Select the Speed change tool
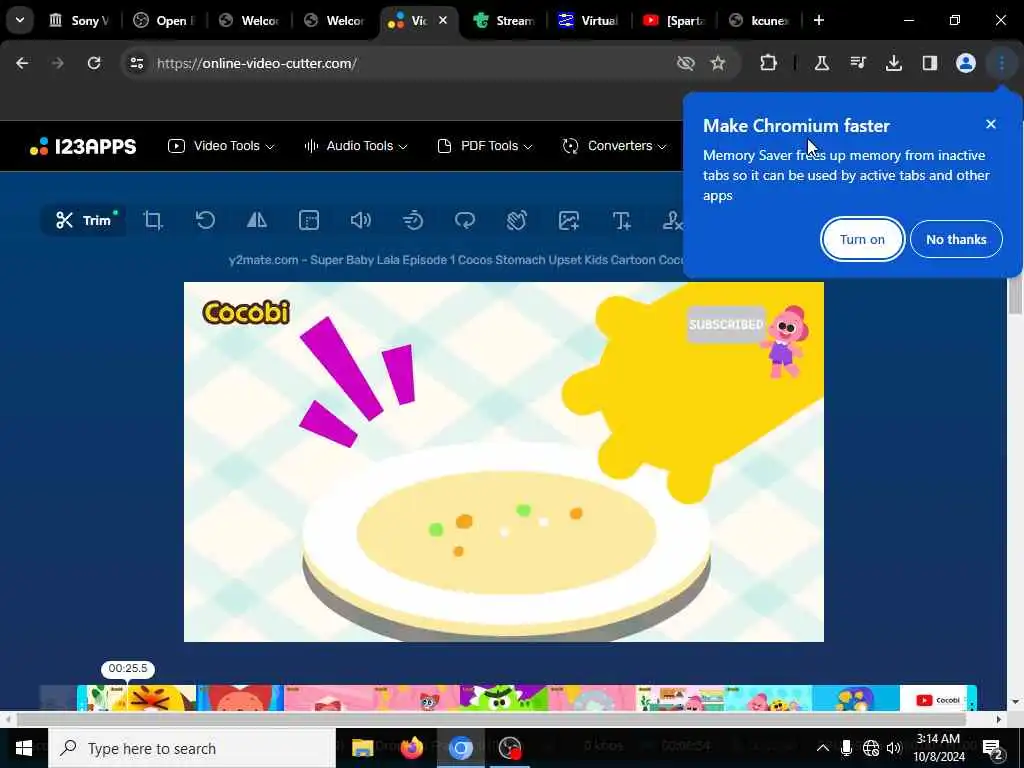Image resolution: width=1024 pixels, height=768 pixels. coord(413,220)
